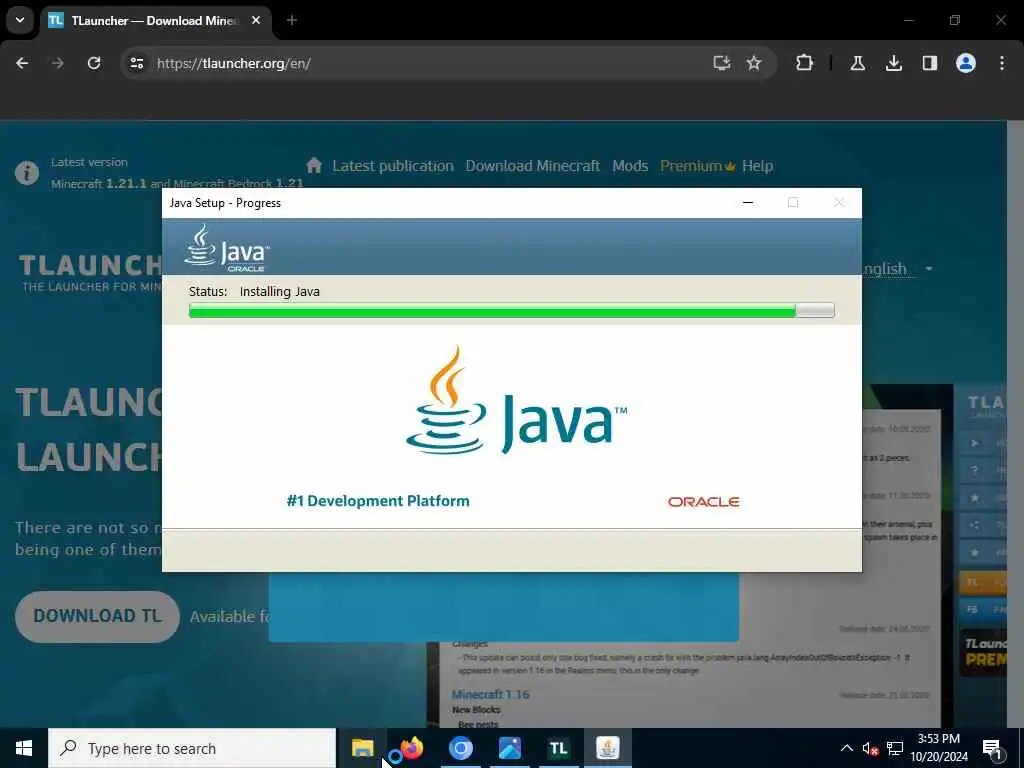The image size is (1024, 768).
Task: Bookmark this page with the star icon
Action: click(754, 63)
